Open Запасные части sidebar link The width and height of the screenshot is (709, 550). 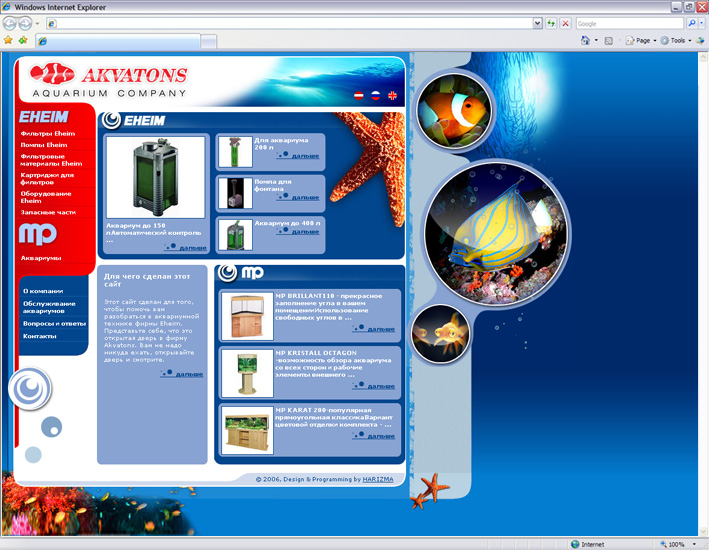[x=48, y=212]
